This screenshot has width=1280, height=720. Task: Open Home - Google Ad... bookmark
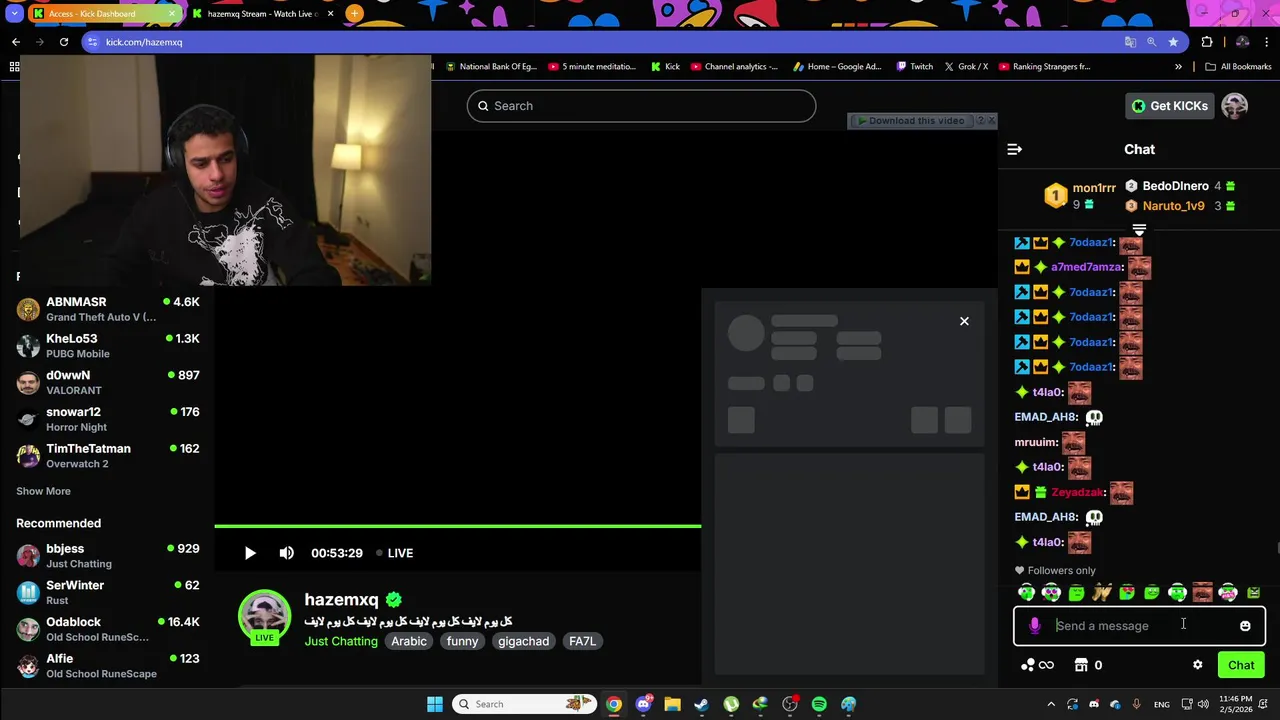[x=837, y=67]
